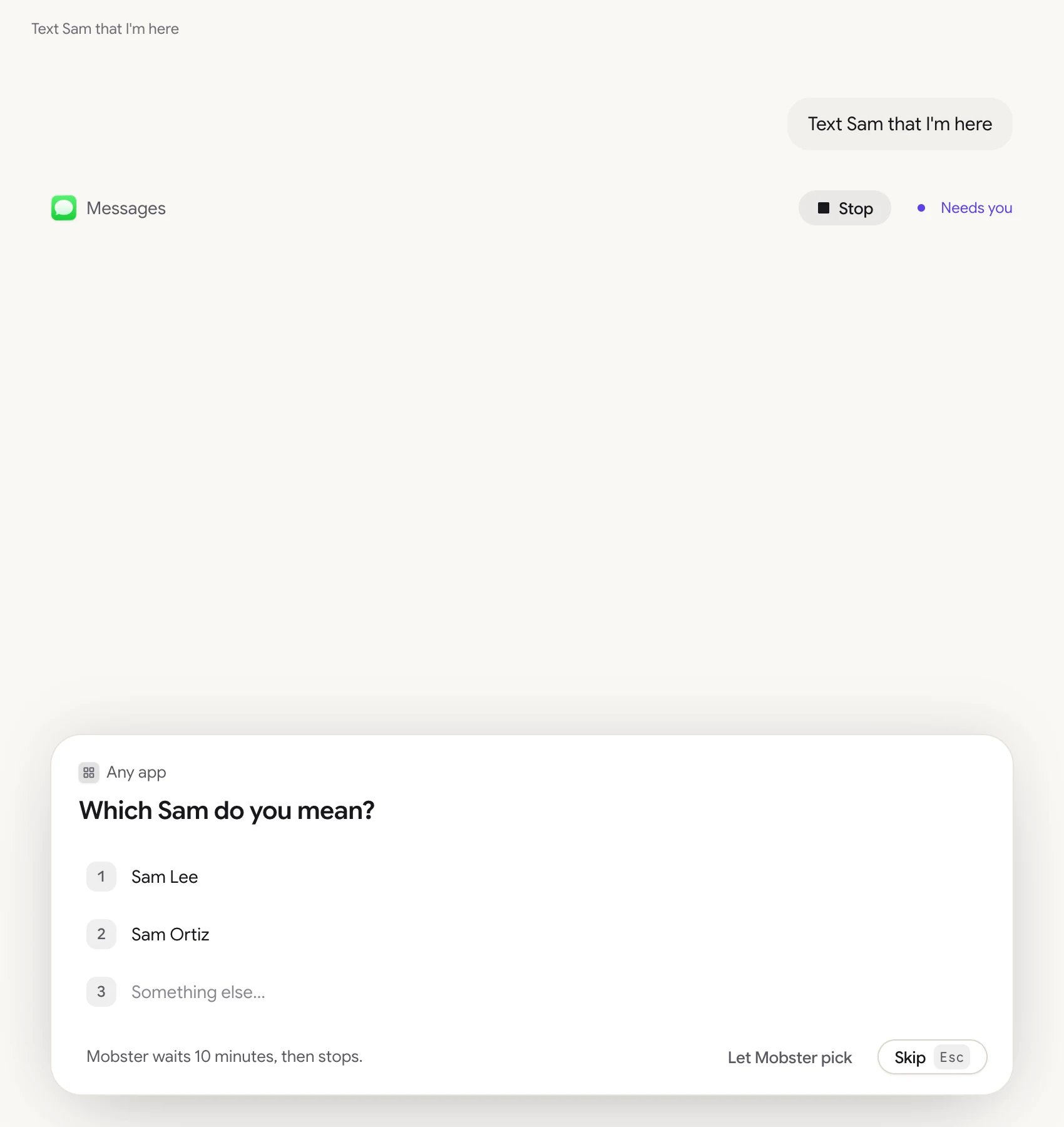Select number 3 badge for Something else
Viewport: 1064px width, 1127px height.
tap(101, 992)
